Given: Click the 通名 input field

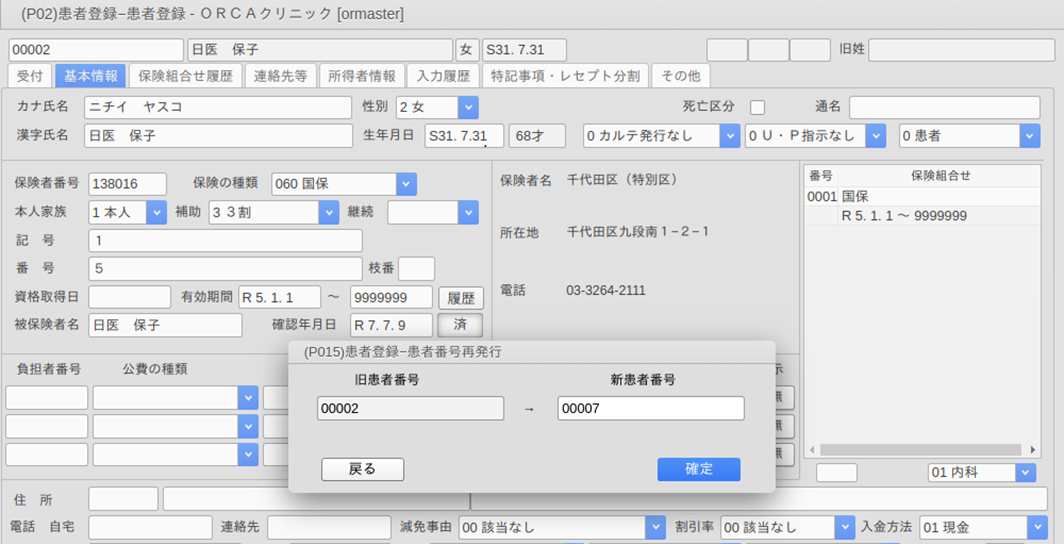Looking at the screenshot, I should [x=945, y=107].
